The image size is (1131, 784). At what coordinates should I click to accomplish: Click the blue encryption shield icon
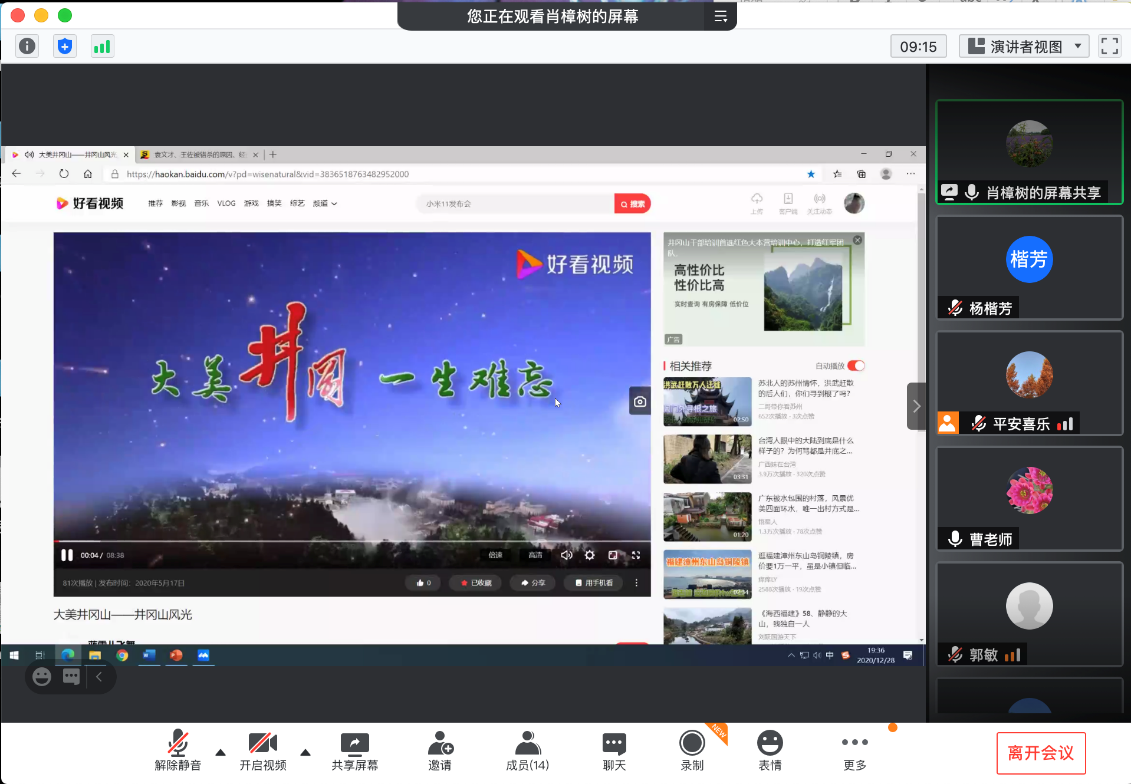click(65, 46)
